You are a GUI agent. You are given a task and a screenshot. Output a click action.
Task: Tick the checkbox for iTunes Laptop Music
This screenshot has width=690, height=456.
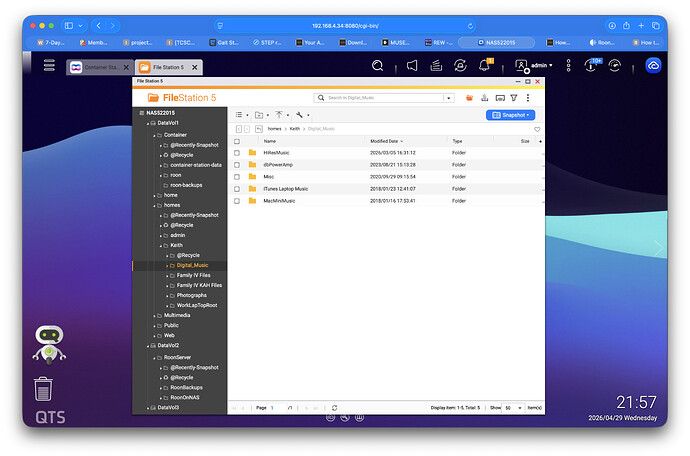click(x=237, y=189)
